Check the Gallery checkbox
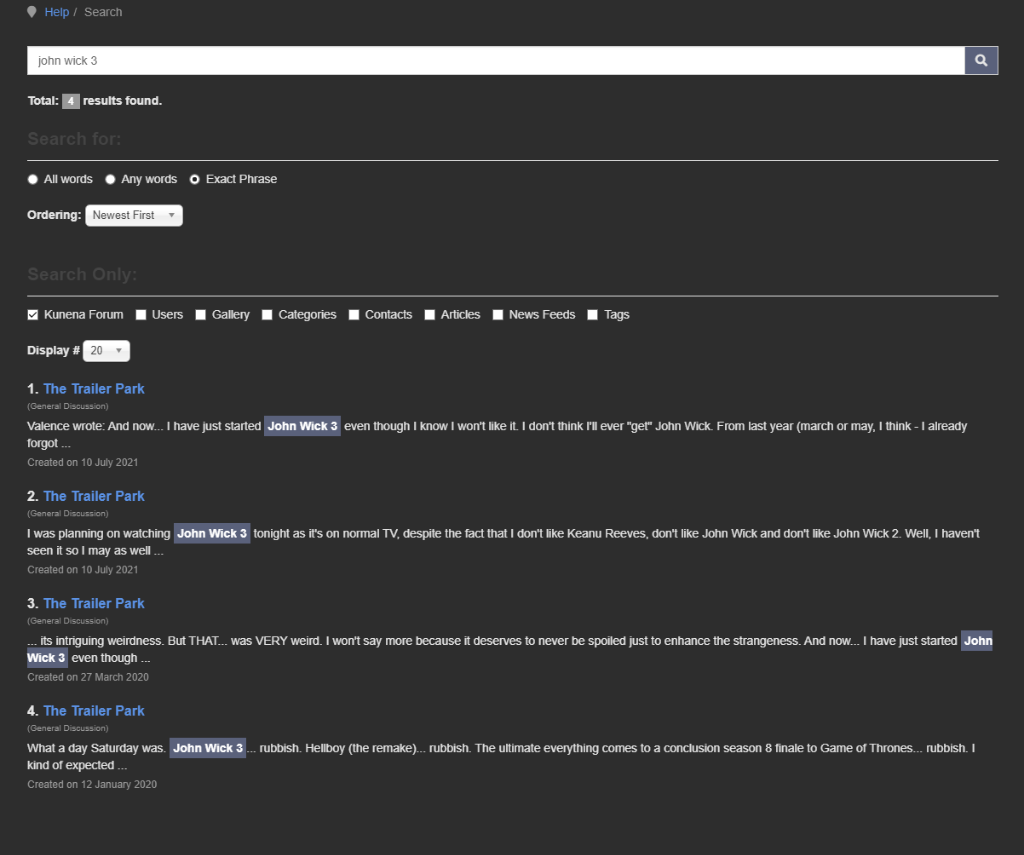Screen dimensions: 1024x855 coord(200,315)
